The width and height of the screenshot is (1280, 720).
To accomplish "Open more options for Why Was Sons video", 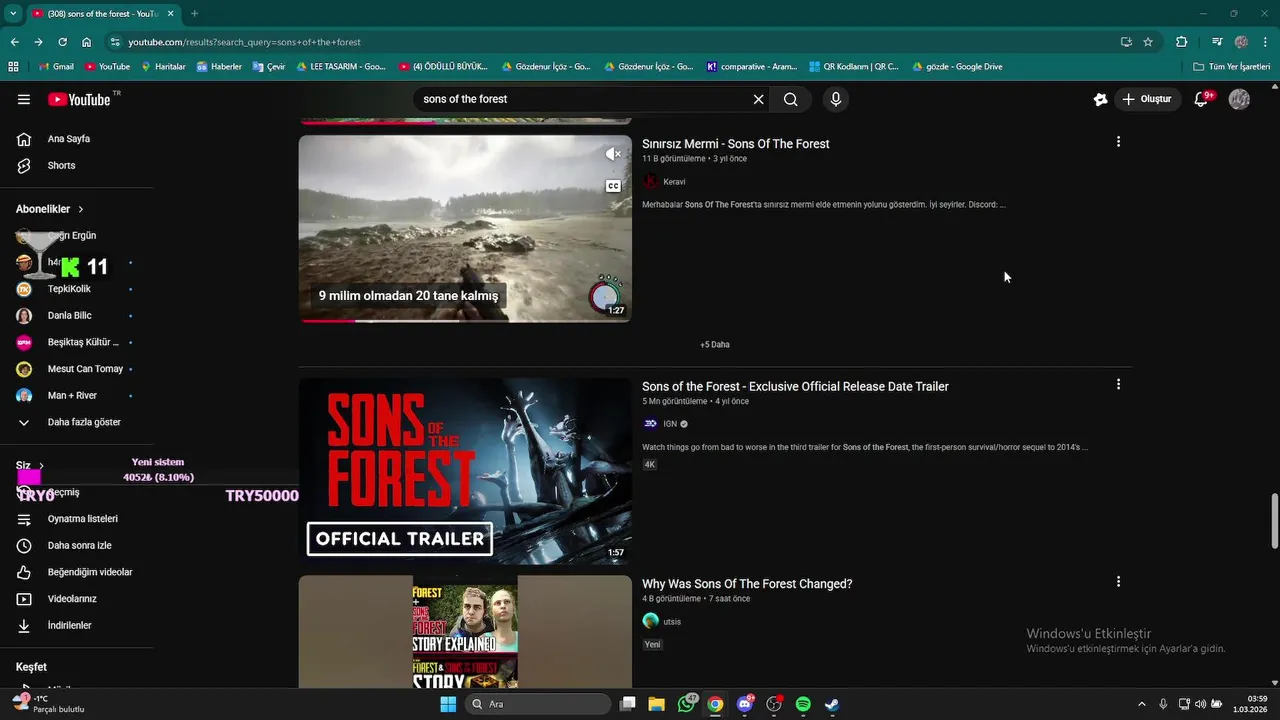I will (1118, 581).
